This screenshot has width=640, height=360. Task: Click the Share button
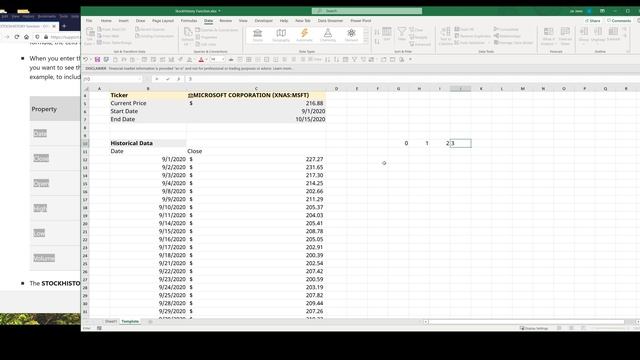click(593, 20)
